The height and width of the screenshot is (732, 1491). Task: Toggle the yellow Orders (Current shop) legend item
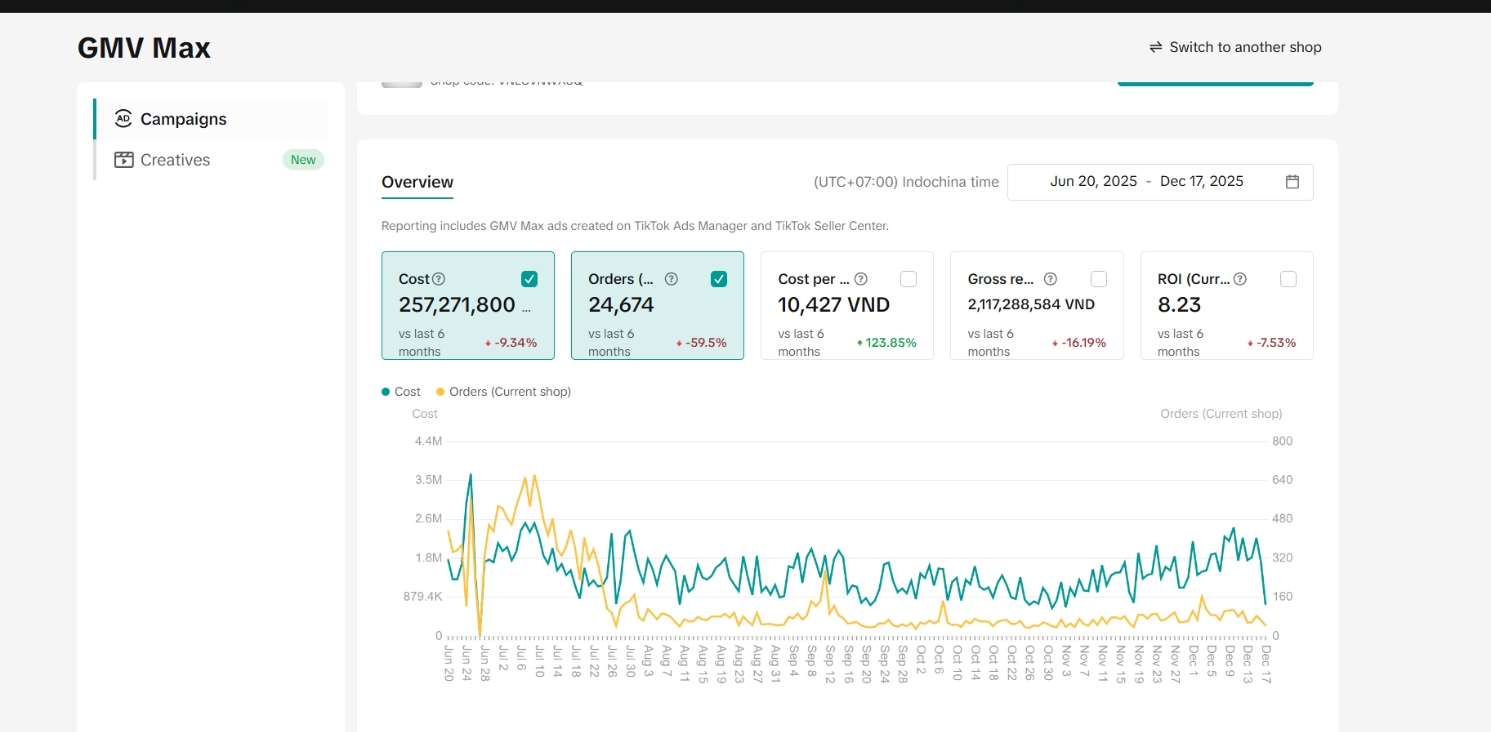(503, 392)
